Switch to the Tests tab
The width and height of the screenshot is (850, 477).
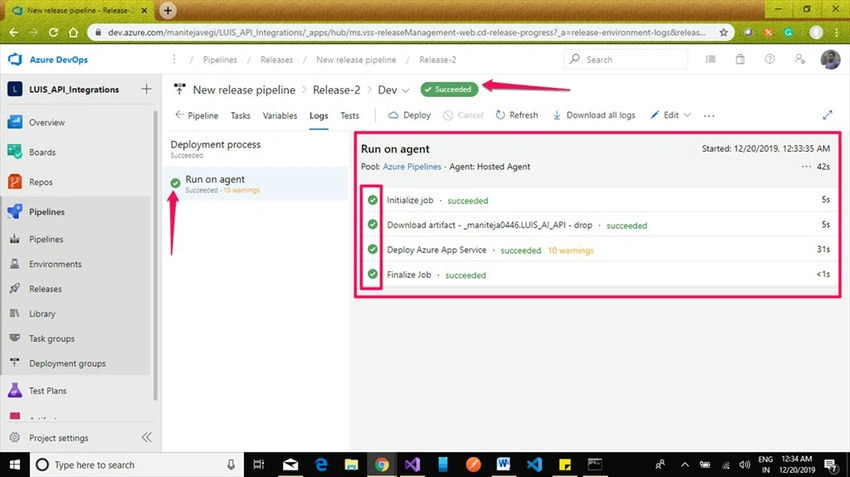[x=350, y=115]
